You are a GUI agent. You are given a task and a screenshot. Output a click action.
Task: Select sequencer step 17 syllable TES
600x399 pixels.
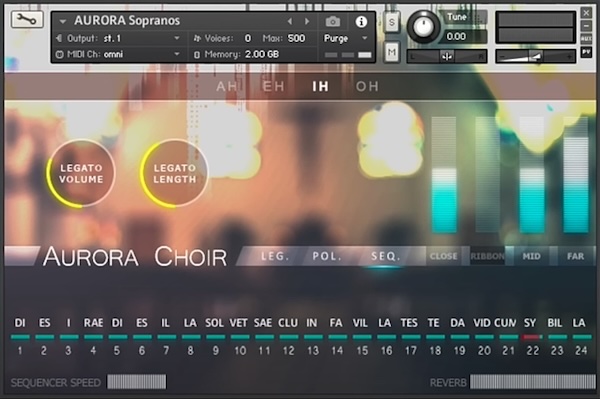point(409,323)
